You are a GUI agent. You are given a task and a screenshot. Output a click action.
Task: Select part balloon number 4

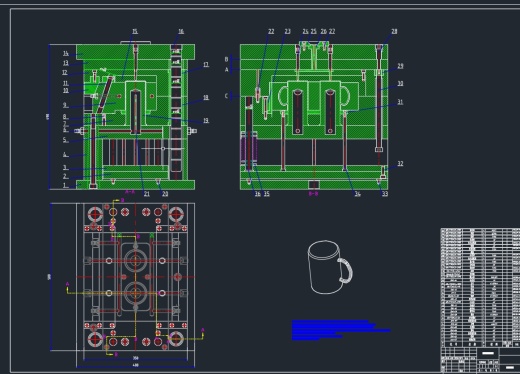pos(65,155)
